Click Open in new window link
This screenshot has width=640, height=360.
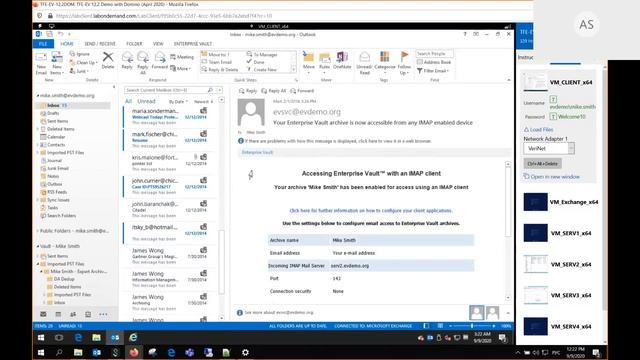(x=551, y=177)
